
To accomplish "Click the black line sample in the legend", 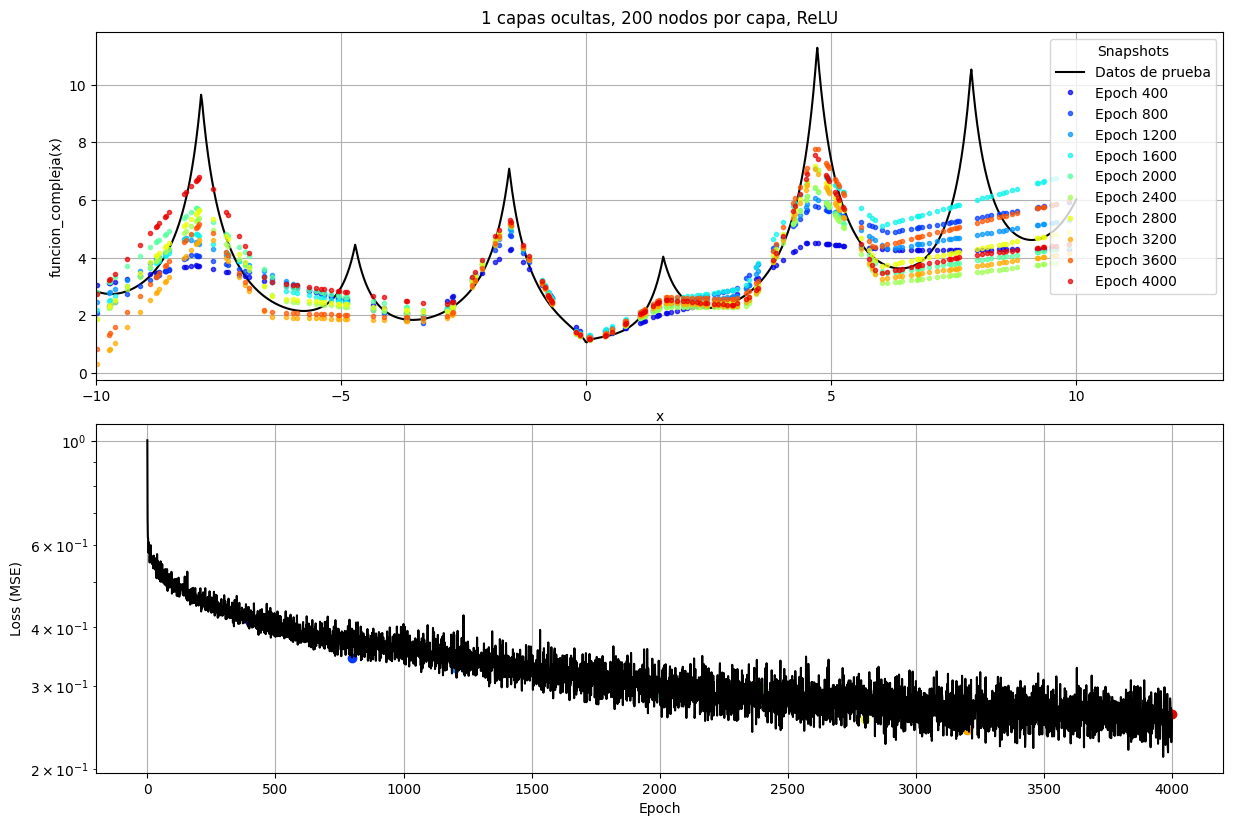I will click(x=1071, y=72).
